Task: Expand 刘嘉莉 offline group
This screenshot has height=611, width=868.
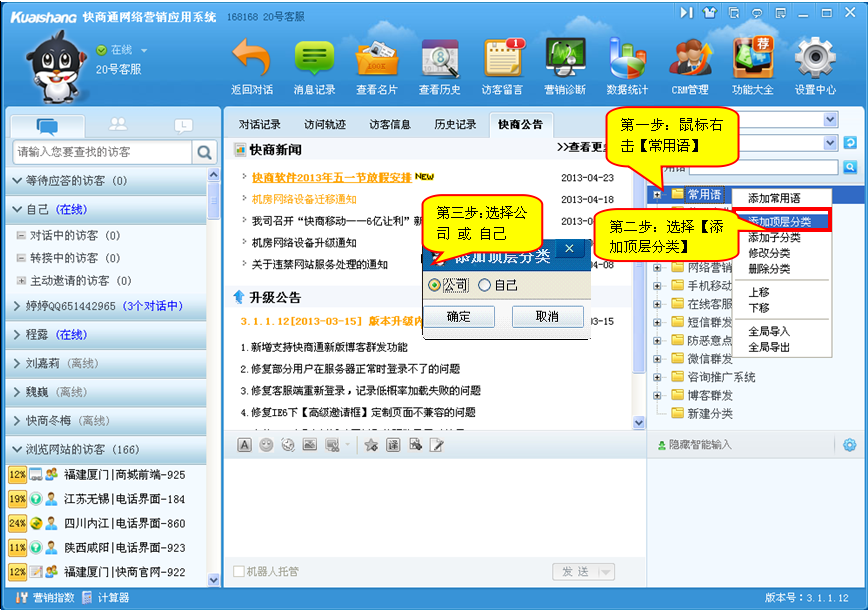Action: 18,364
